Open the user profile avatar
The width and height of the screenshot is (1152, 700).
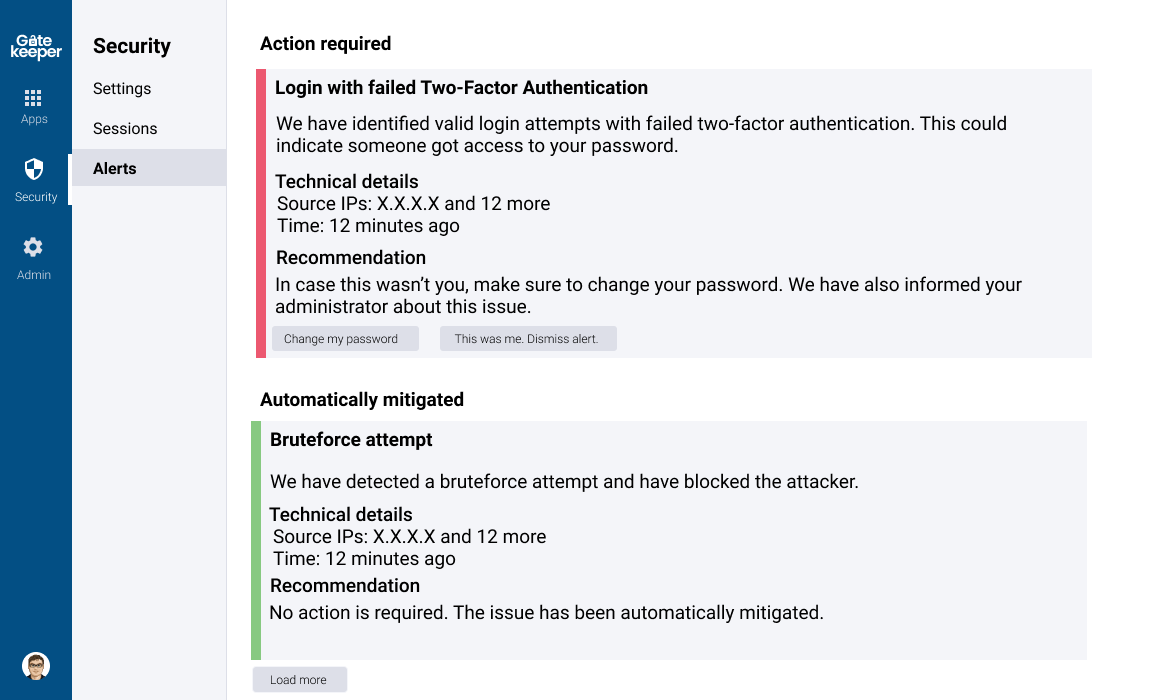click(36, 666)
